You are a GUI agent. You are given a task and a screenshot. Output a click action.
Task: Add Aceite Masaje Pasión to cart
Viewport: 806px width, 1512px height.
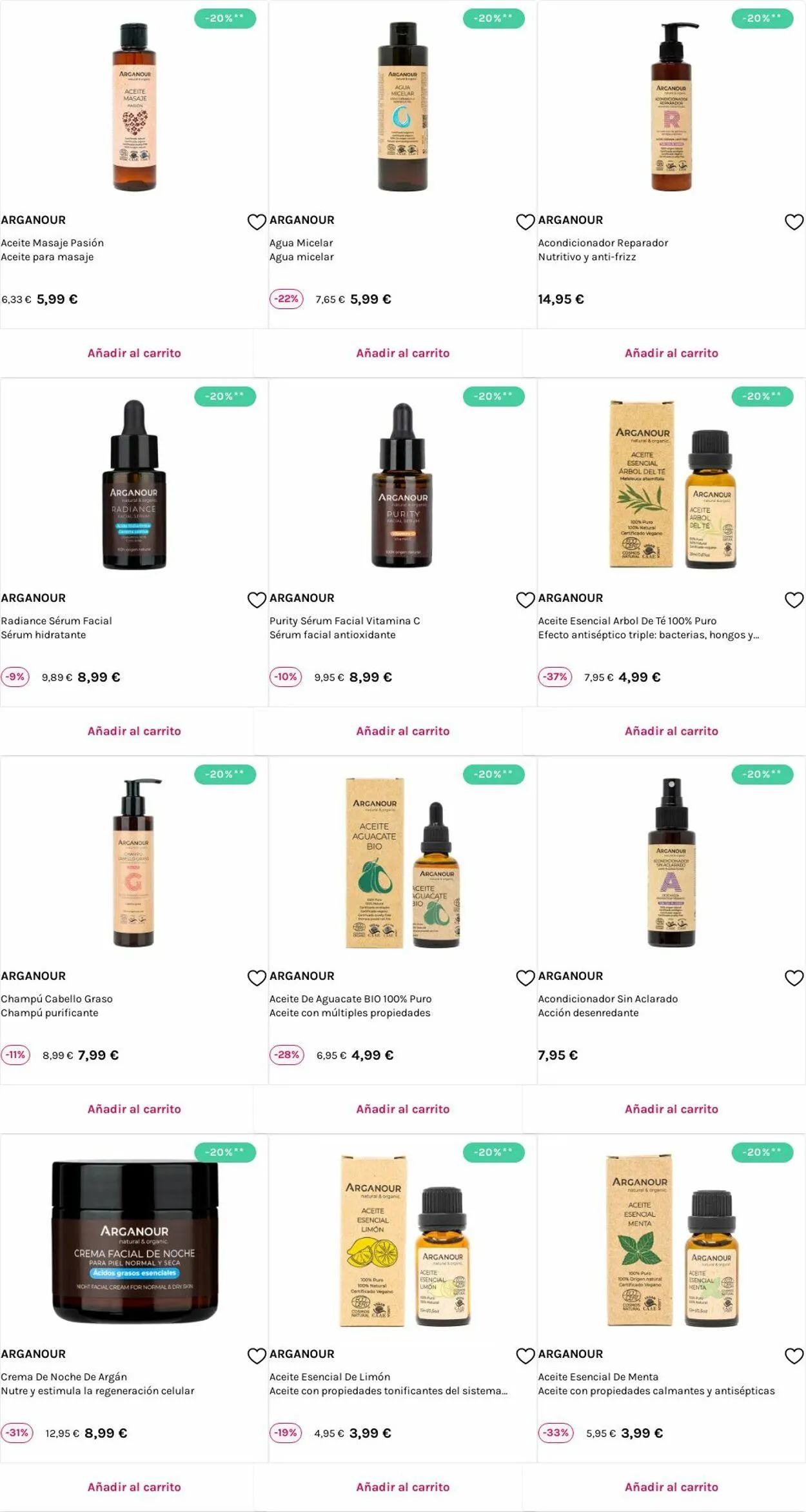[x=134, y=353]
